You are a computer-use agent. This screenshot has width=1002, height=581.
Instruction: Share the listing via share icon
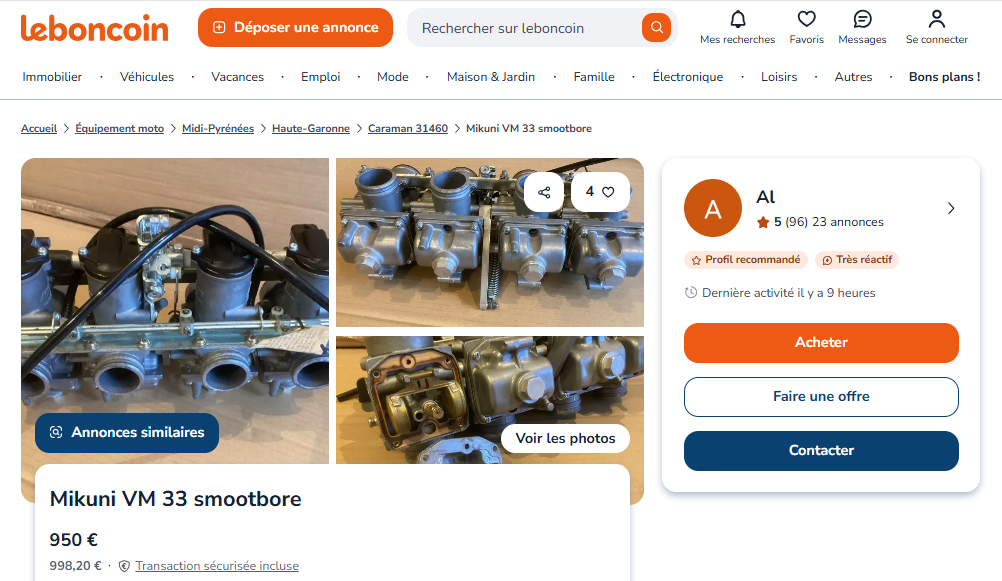point(544,192)
